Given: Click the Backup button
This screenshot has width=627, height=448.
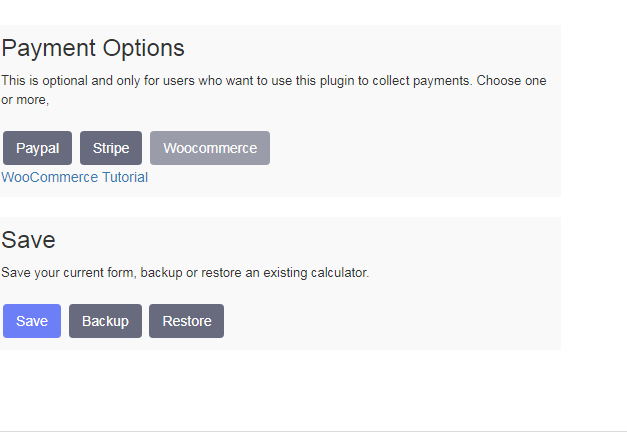Looking at the screenshot, I should [x=105, y=321].
